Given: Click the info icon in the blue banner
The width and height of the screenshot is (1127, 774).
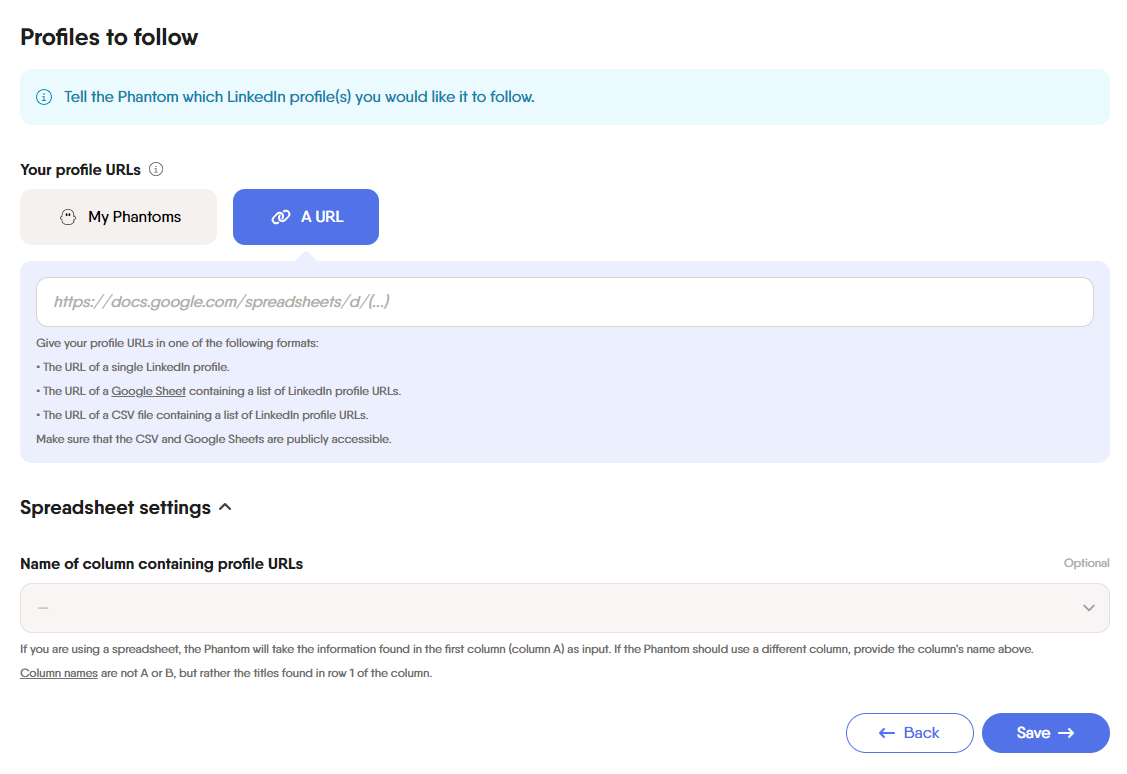Looking at the screenshot, I should [x=44, y=97].
